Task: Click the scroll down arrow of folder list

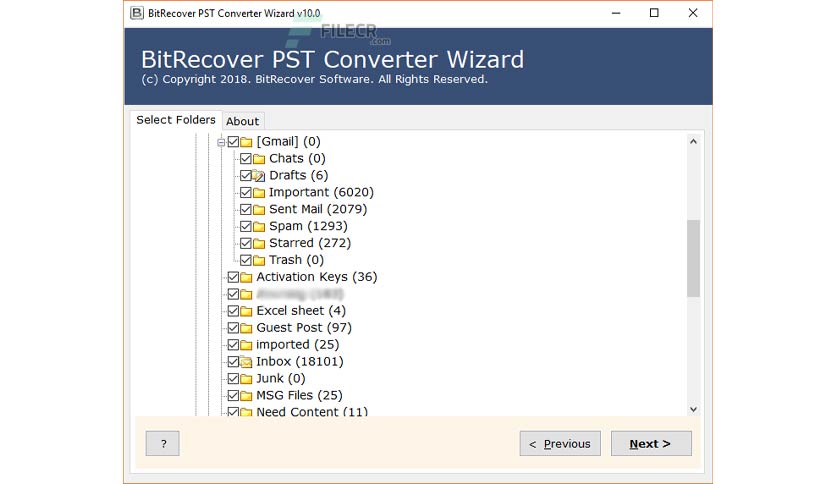Action: (x=693, y=409)
